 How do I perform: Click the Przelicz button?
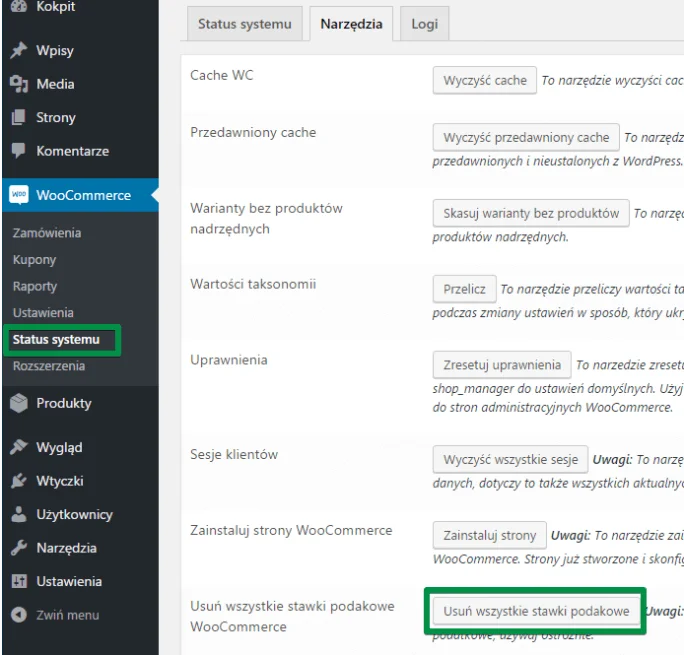(465, 289)
